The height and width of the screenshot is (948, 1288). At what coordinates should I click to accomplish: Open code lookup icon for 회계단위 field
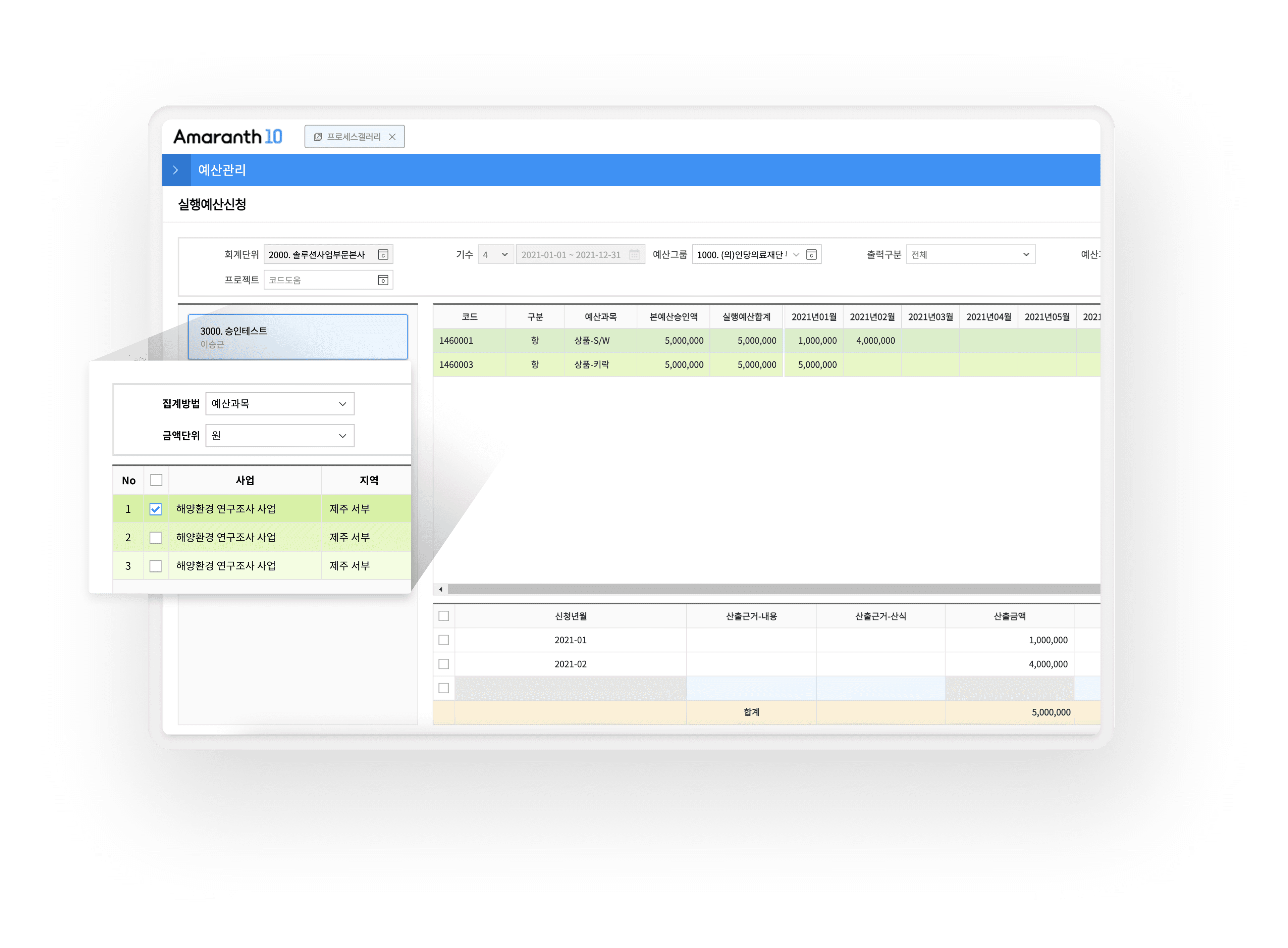coord(383,255)
